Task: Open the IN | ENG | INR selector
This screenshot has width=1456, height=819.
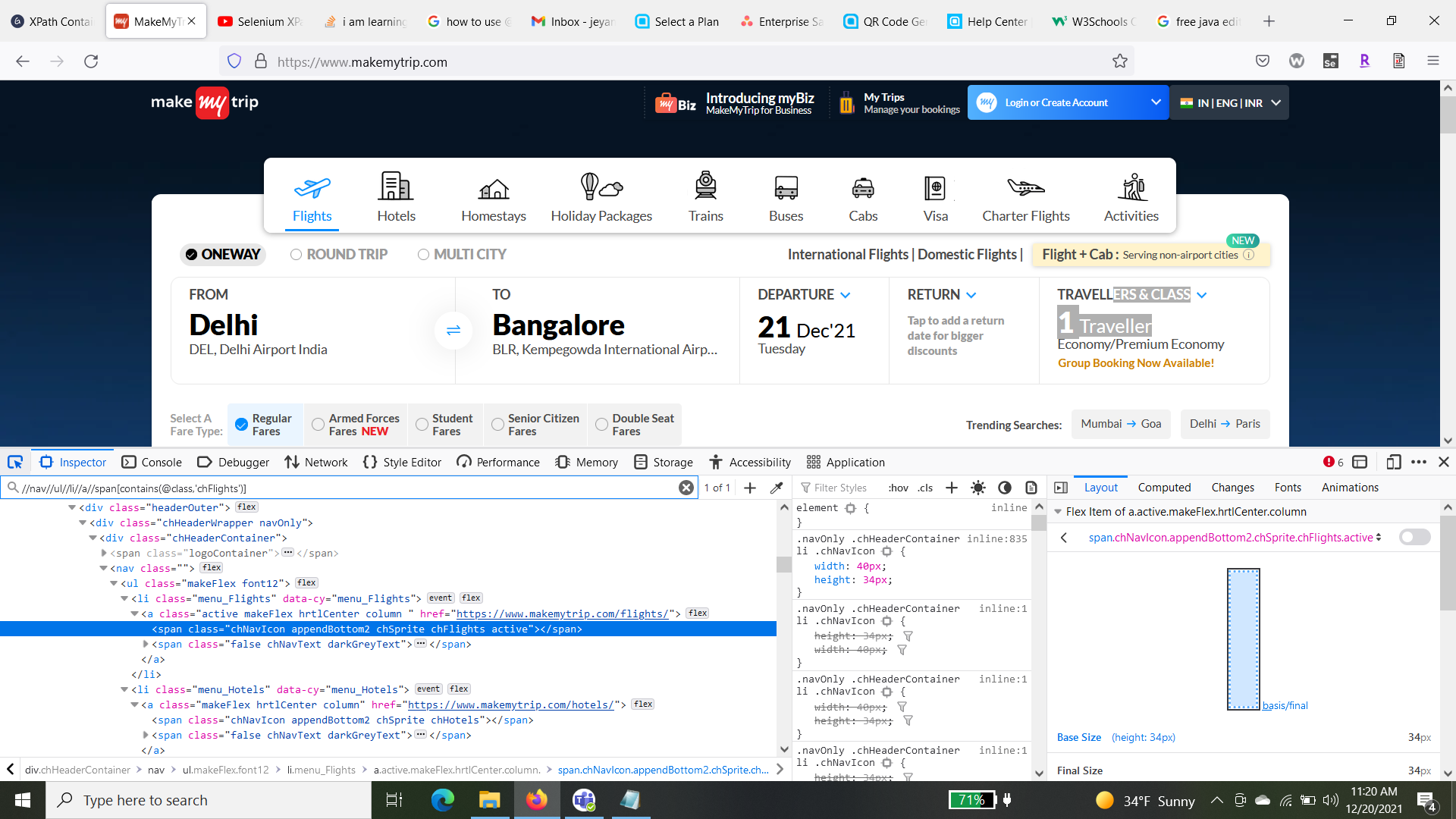Action: [1229, 102]
